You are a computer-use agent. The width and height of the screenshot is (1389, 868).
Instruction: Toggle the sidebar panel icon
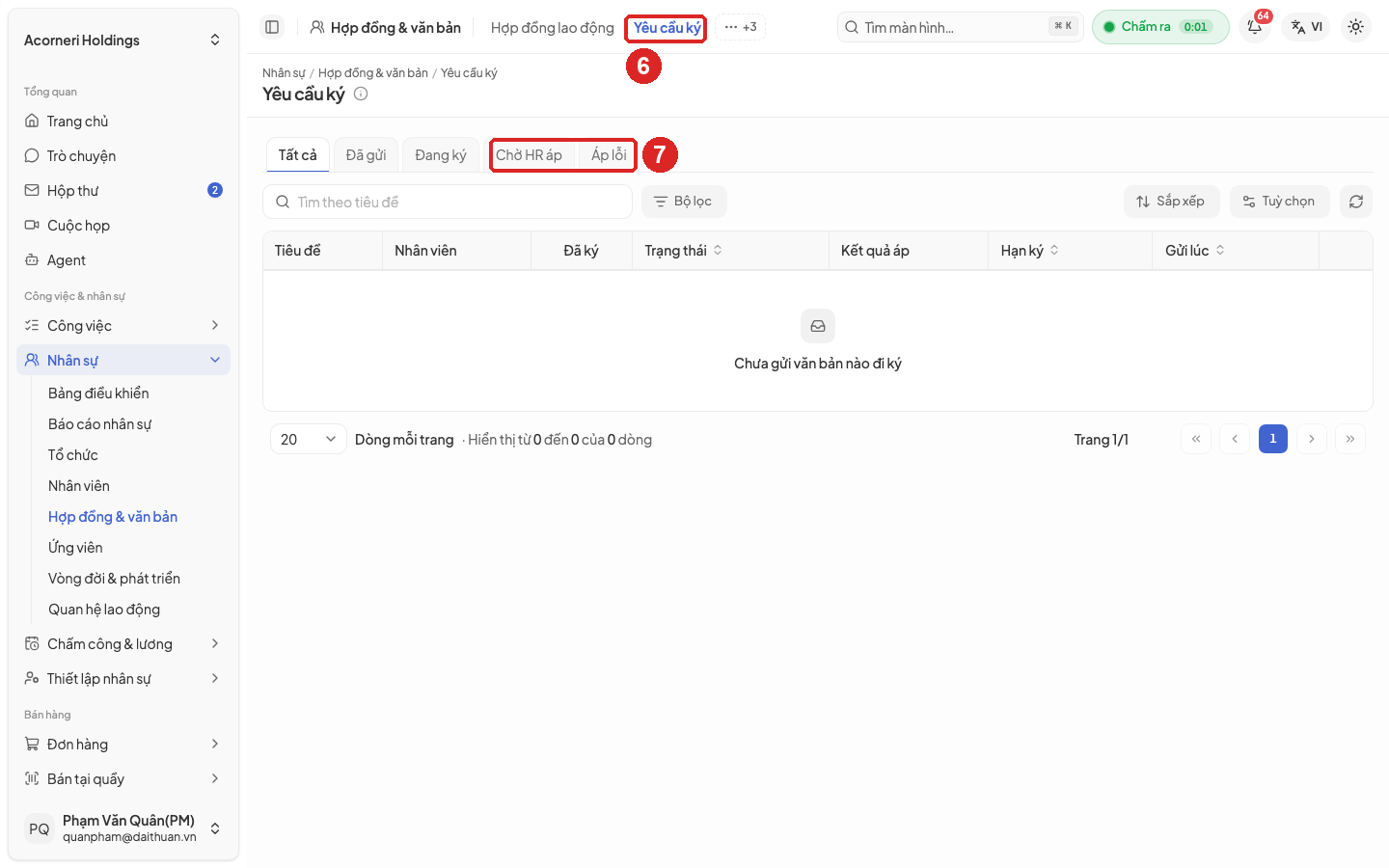click(x=272, y=27)
